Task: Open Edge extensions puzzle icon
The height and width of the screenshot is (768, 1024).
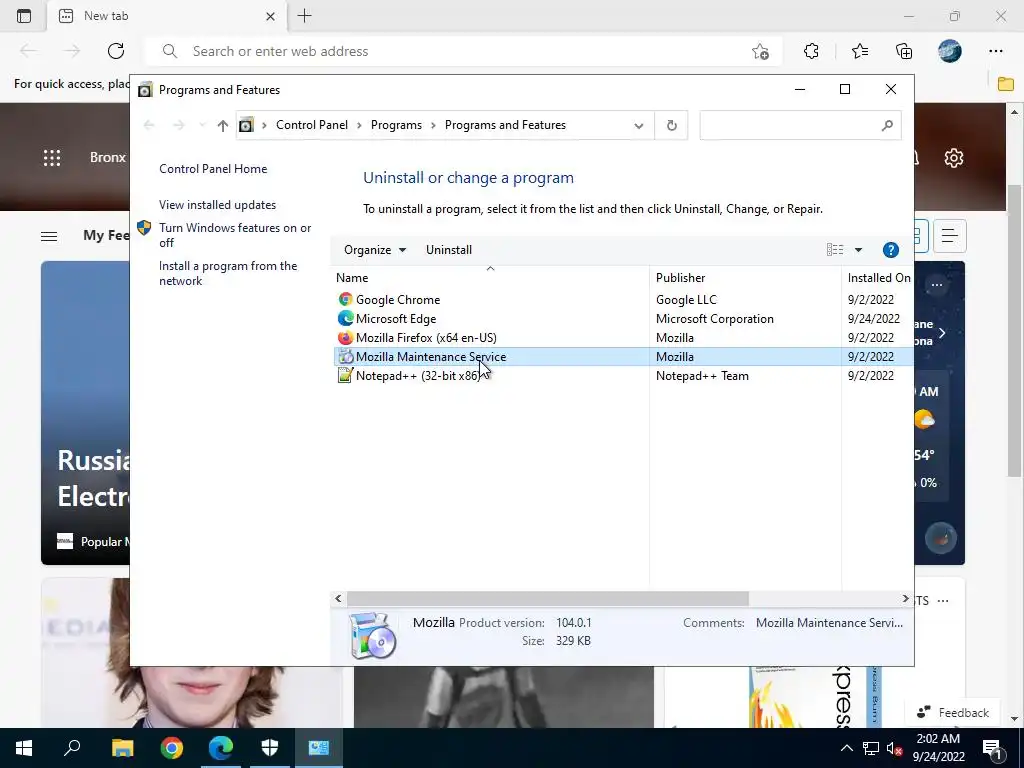Action: click(811, 51)
